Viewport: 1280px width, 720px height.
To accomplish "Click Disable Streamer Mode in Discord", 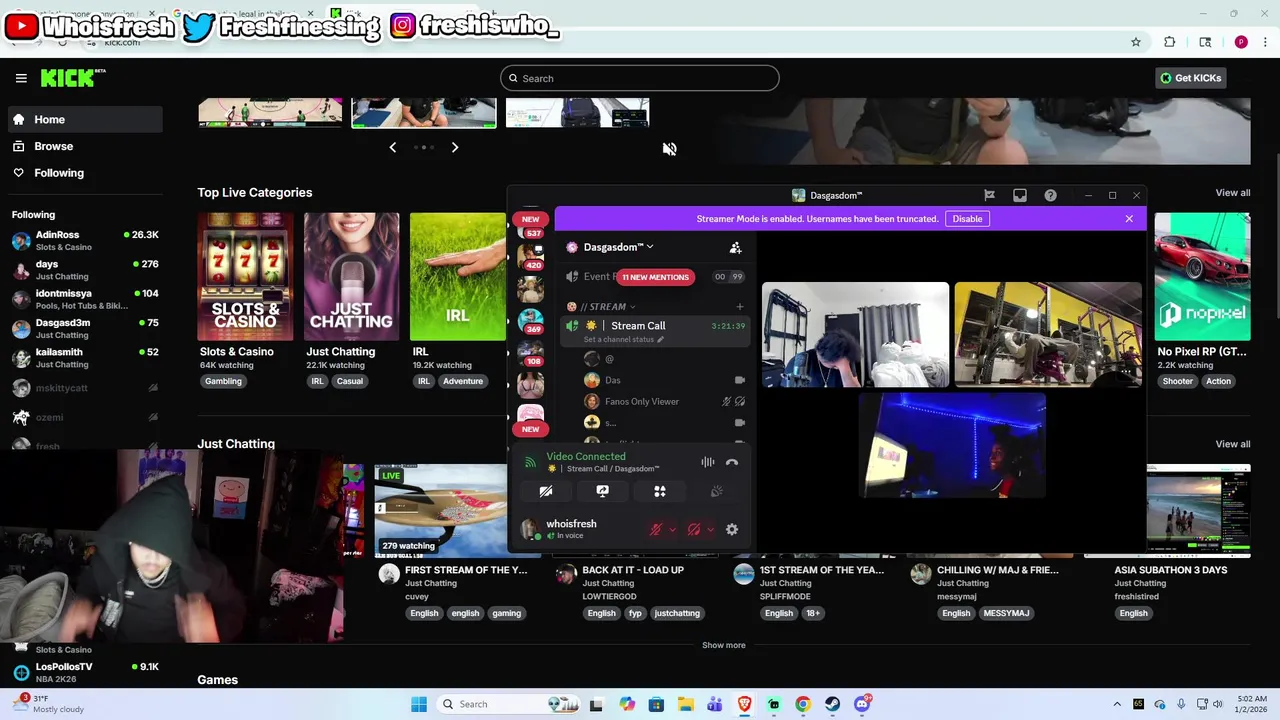I will (967, 219).
